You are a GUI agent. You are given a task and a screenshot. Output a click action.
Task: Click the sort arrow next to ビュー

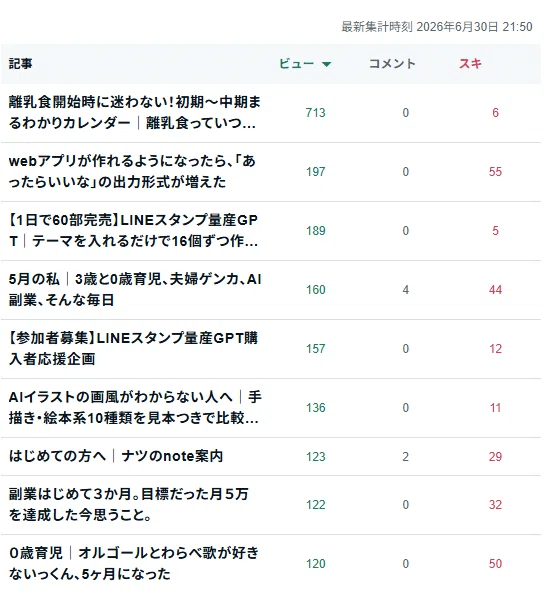(326, 64)
